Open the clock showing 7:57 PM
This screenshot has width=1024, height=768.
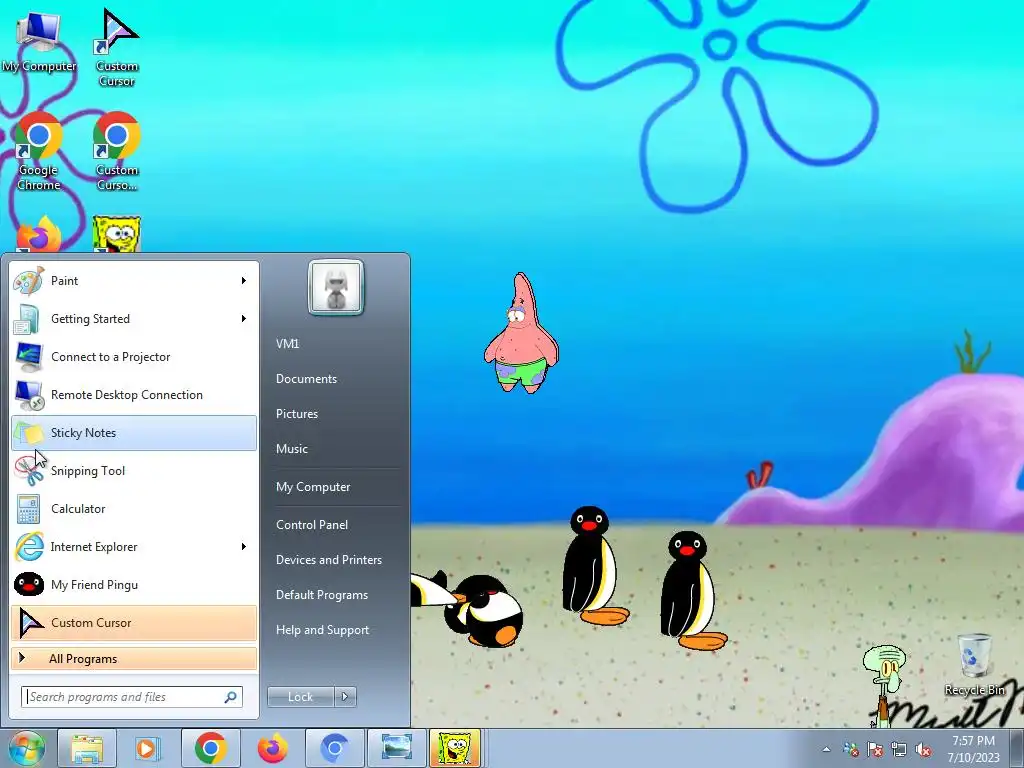pos(974,749)
